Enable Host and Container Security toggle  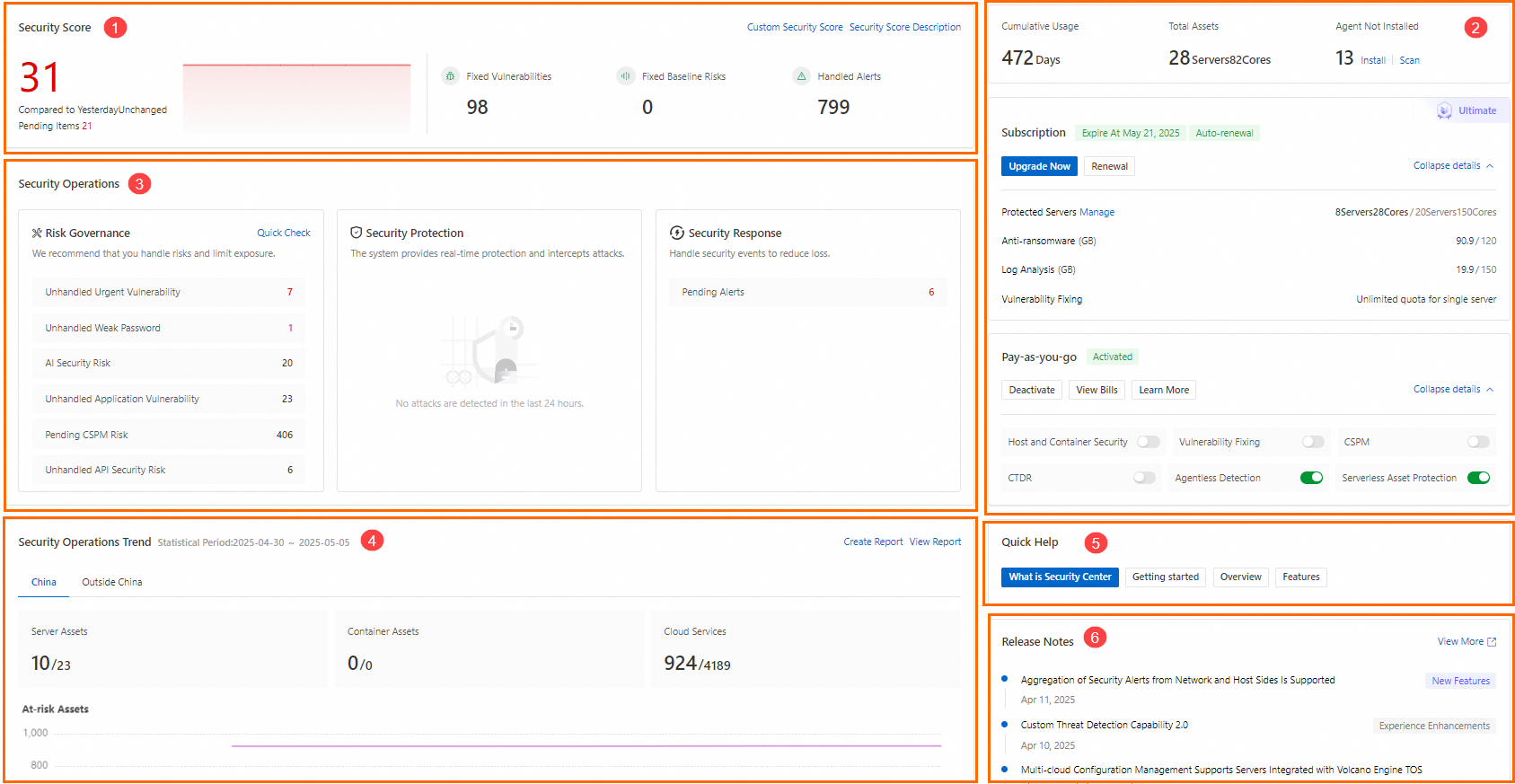1148,442
